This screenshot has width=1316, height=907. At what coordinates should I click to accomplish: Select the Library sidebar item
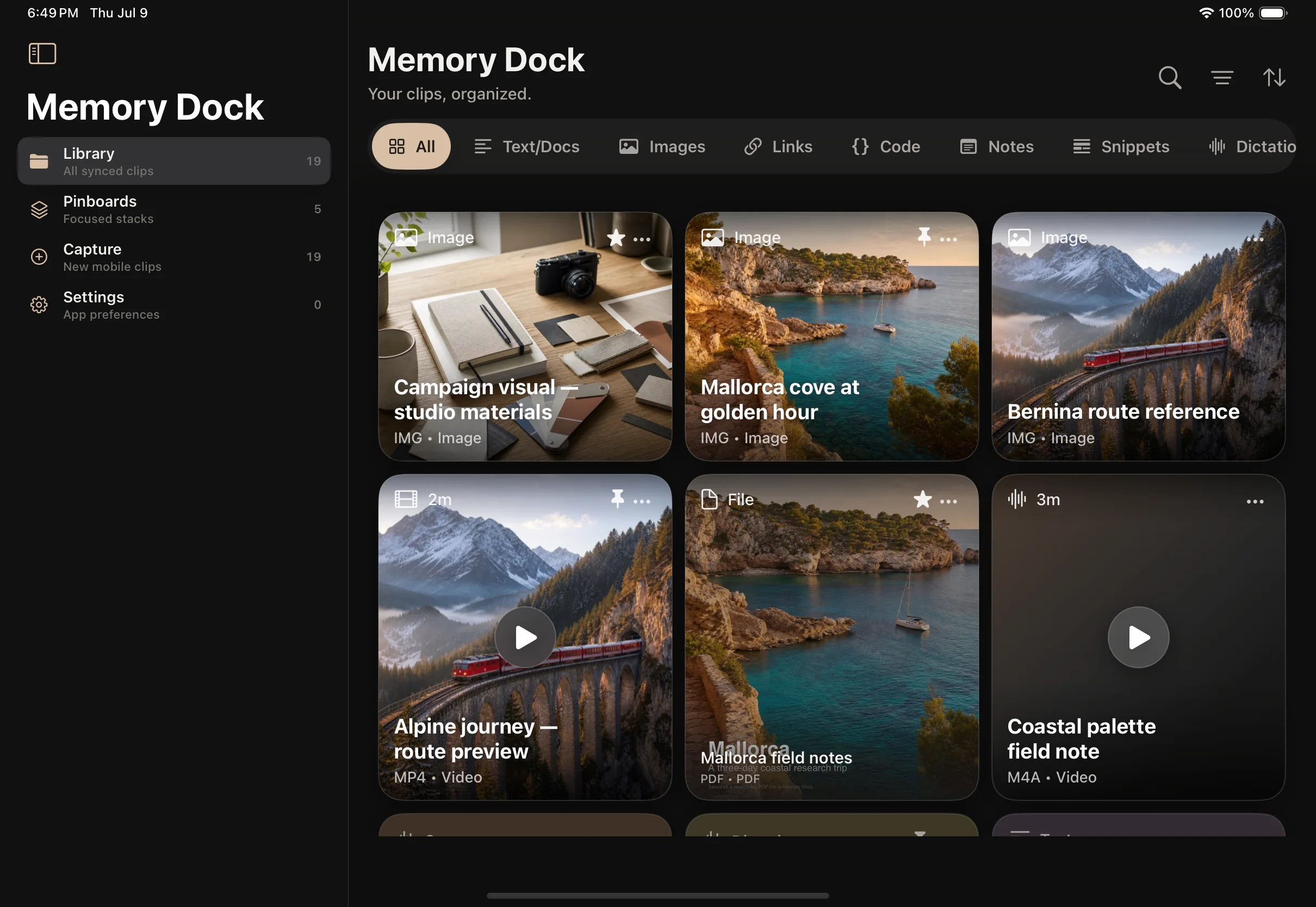tap(174, 161)
